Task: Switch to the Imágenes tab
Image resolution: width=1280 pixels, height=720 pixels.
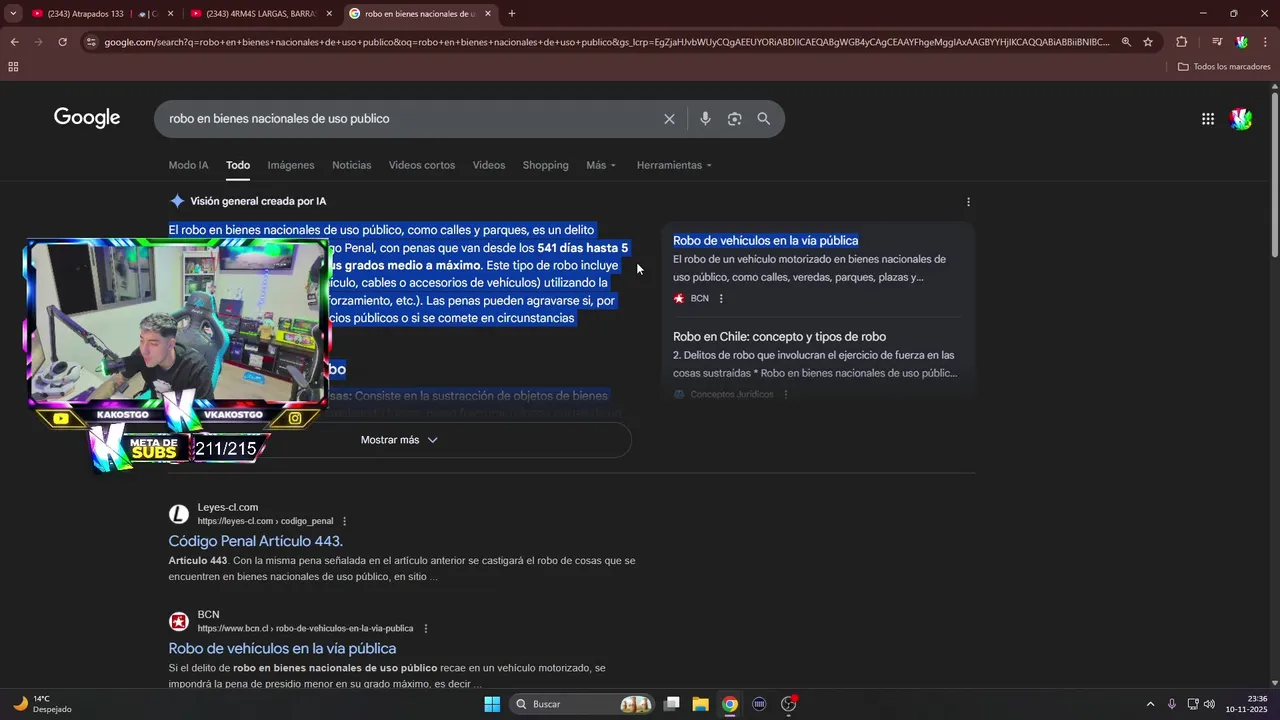Action: tap(291, 165)
